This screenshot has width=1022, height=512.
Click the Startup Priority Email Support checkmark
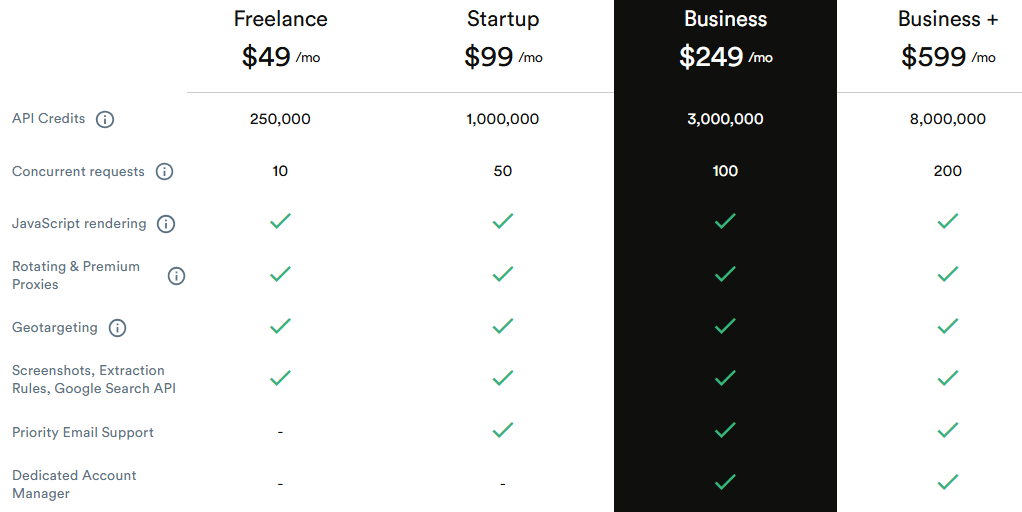503,430
